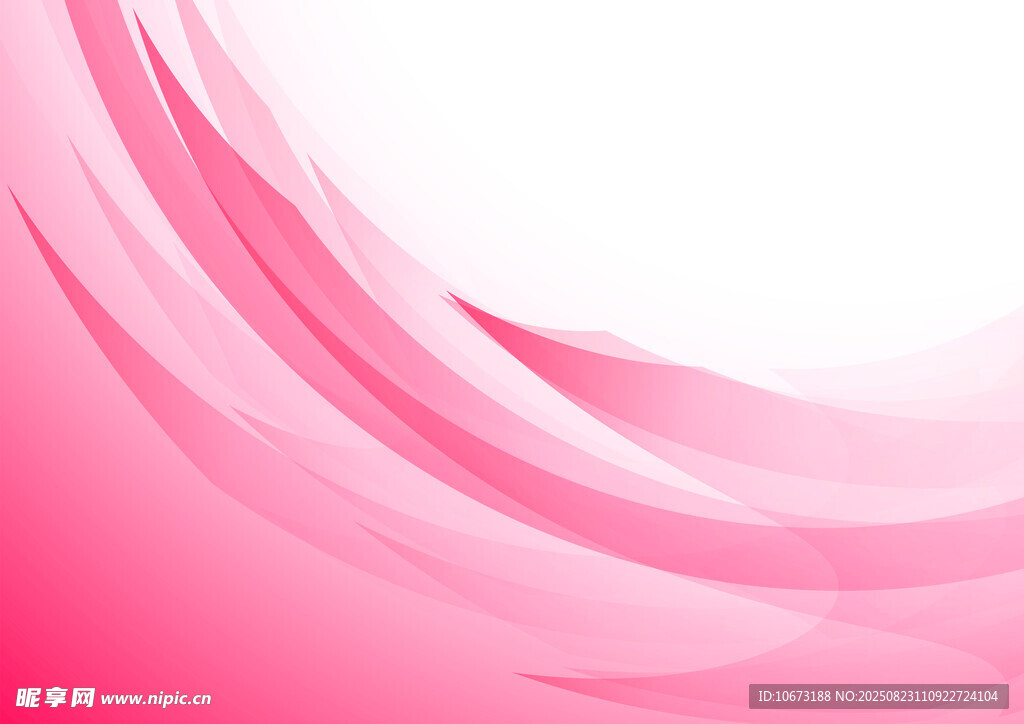Screen dimensions: 1024x724
Task: Click the 昵 character in the logo
Action: click(x=28, y=697)
